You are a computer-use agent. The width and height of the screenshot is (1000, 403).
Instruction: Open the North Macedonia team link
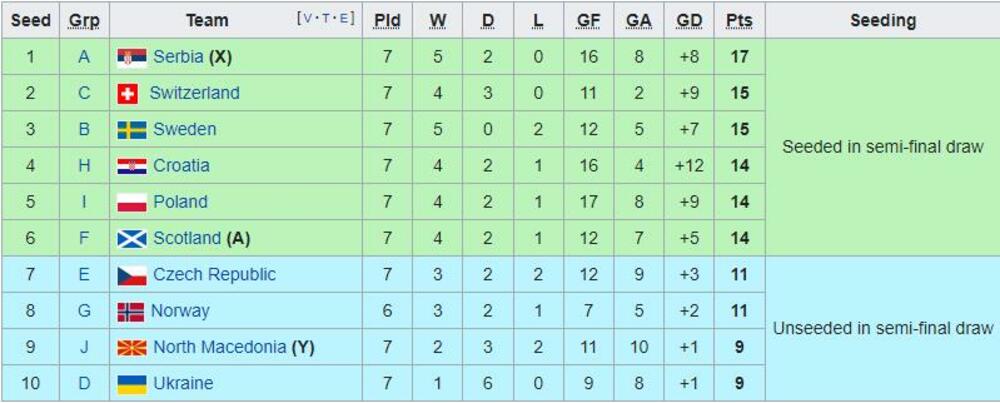pos(219,348)
